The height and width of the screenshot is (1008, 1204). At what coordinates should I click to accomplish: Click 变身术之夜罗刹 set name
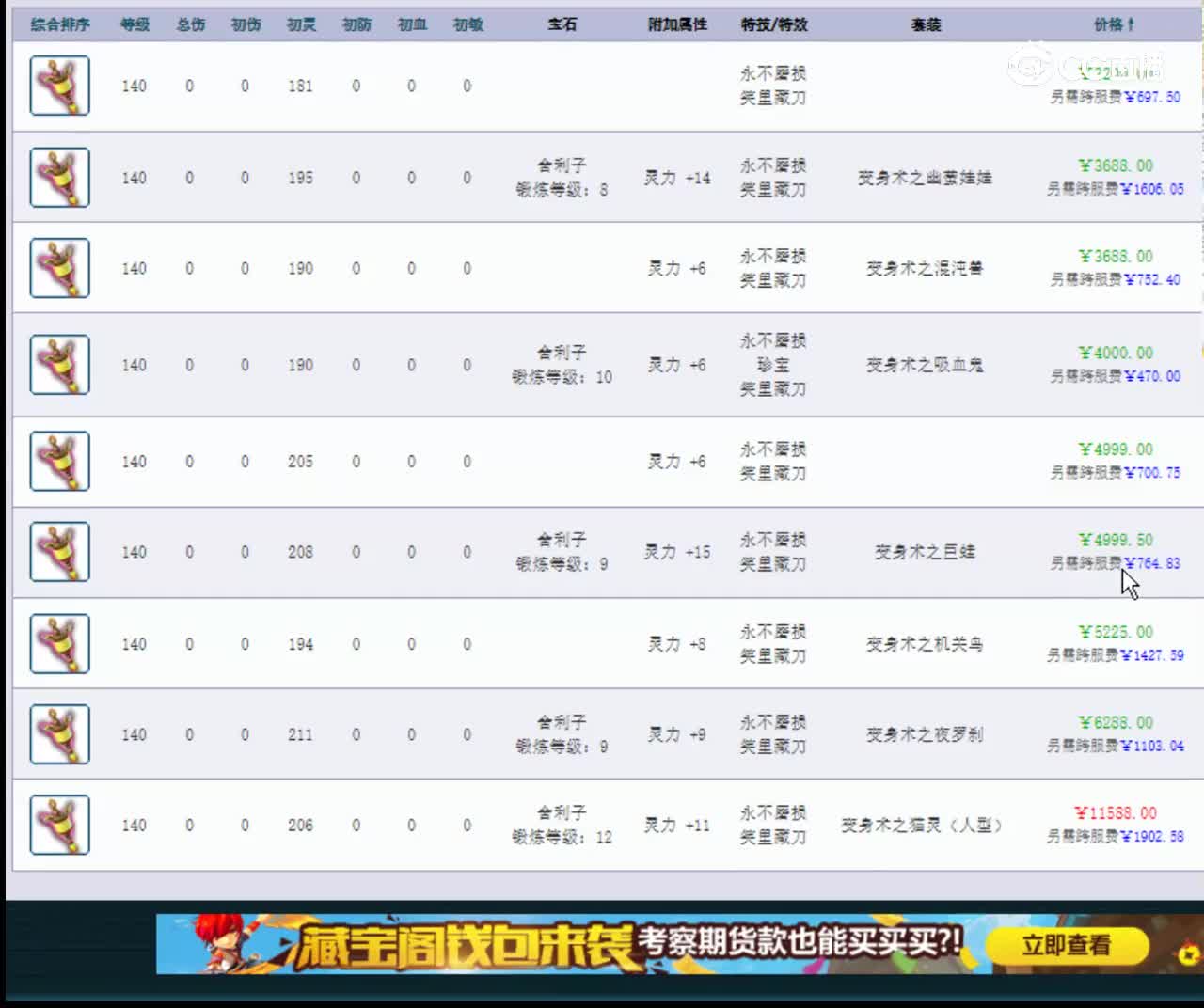pyautogui.click(x=925, y=734)
